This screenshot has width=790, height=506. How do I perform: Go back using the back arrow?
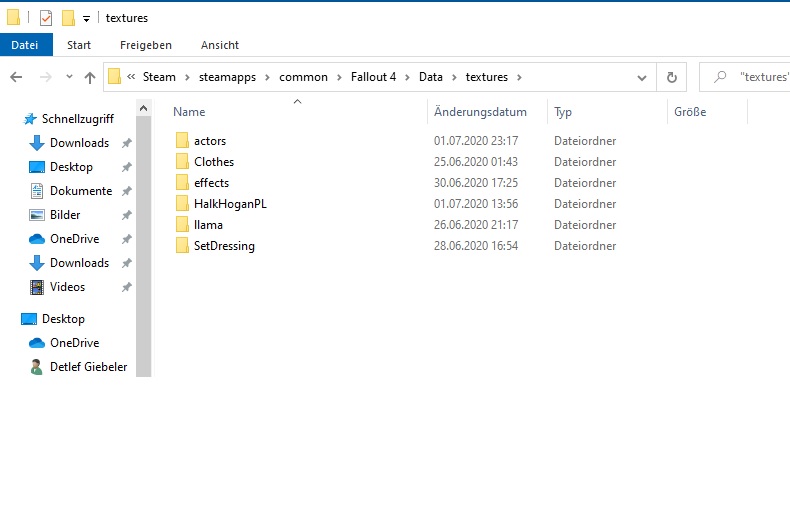click(16, 77)
